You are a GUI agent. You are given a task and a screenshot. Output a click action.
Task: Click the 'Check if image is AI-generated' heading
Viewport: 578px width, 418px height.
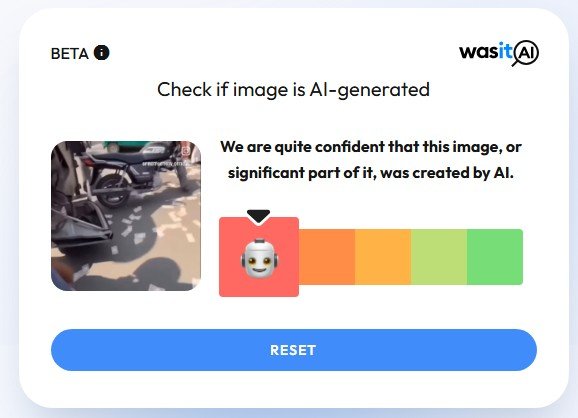pos(293,90)
